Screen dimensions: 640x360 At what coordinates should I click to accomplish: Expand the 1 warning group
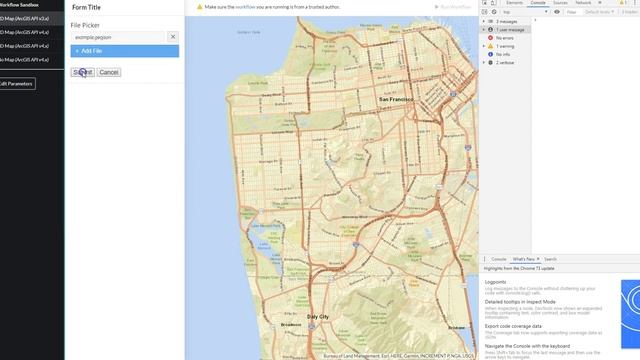pos(484,46)
